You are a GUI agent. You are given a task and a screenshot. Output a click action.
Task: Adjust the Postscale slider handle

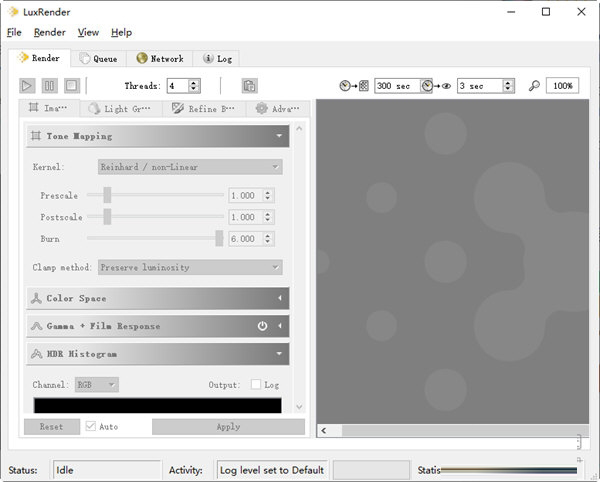coord(108,217)
